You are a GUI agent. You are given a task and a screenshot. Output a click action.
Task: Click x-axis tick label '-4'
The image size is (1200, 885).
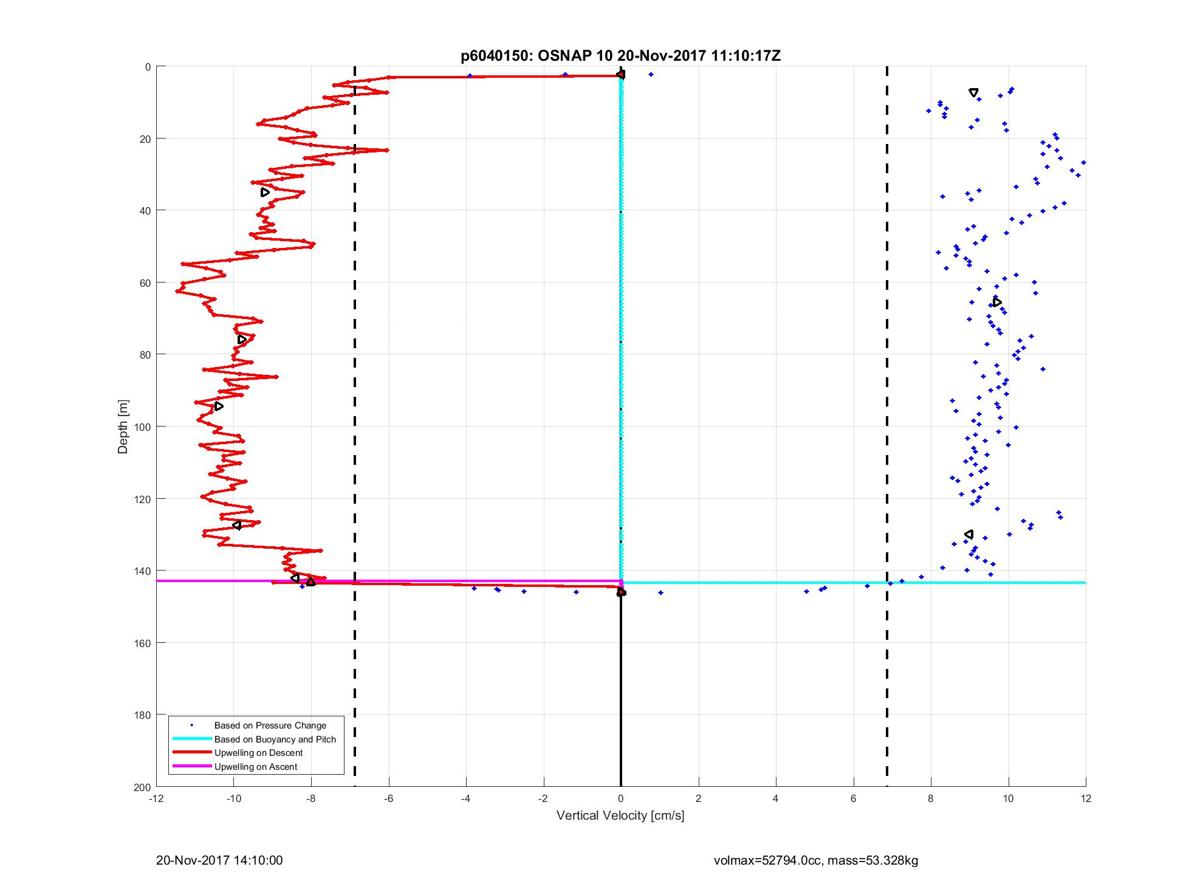466,799
